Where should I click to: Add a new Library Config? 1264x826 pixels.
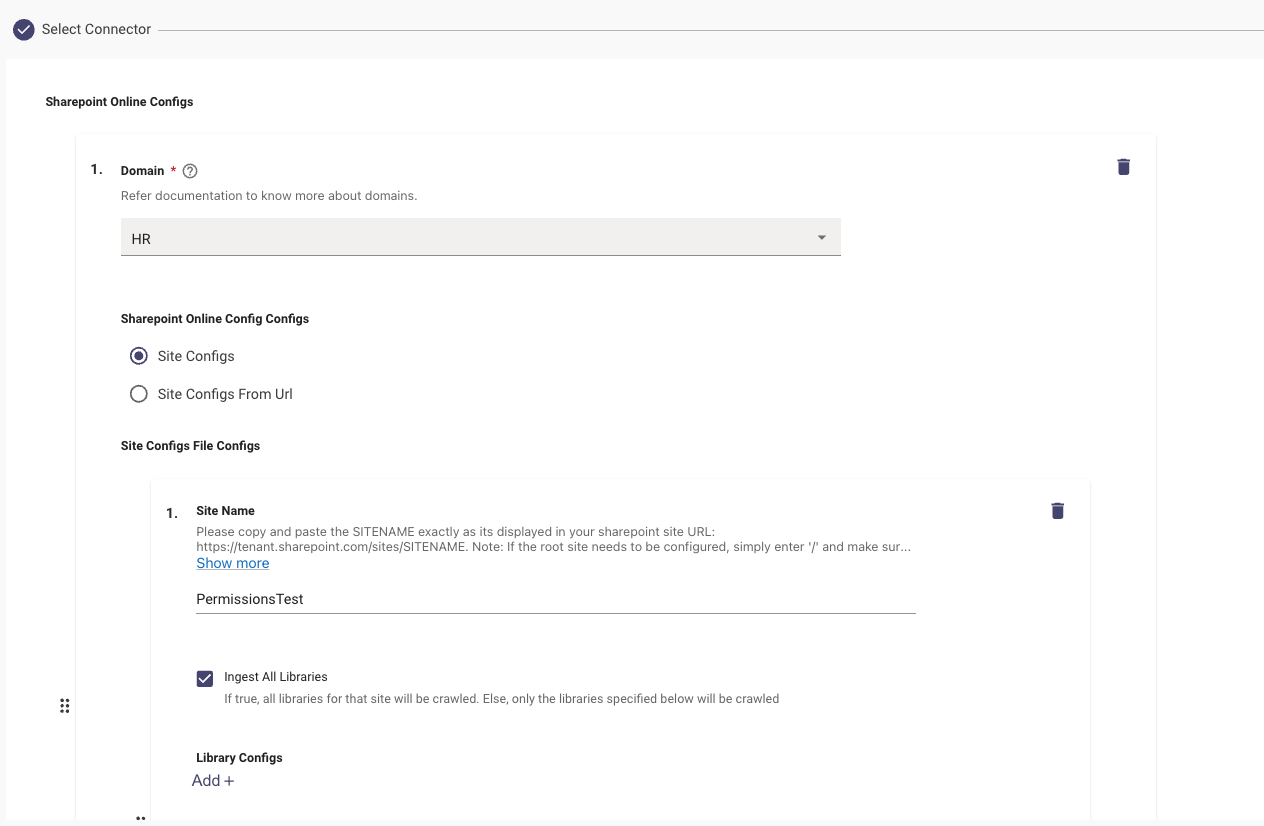pos(213,780)
